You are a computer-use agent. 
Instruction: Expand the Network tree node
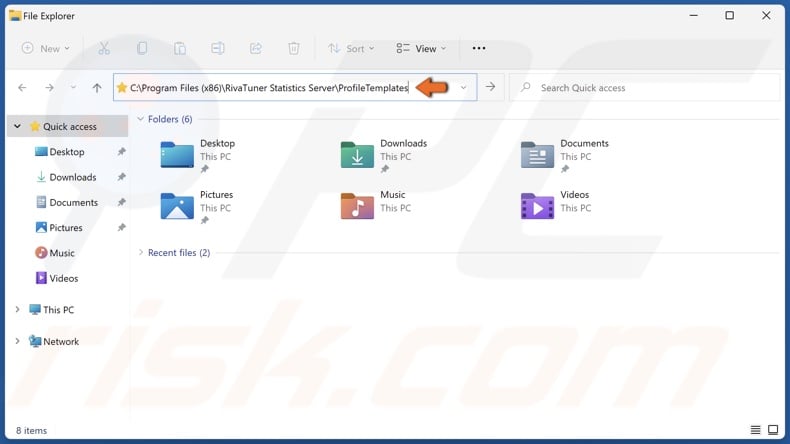[x=18, y=341]
